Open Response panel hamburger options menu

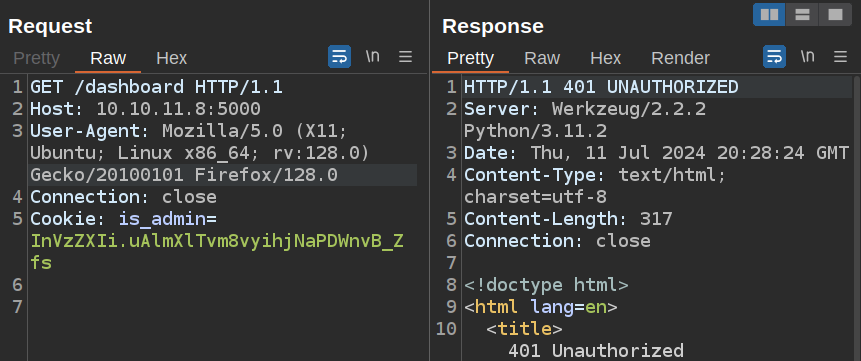click(x=840, y=57)
